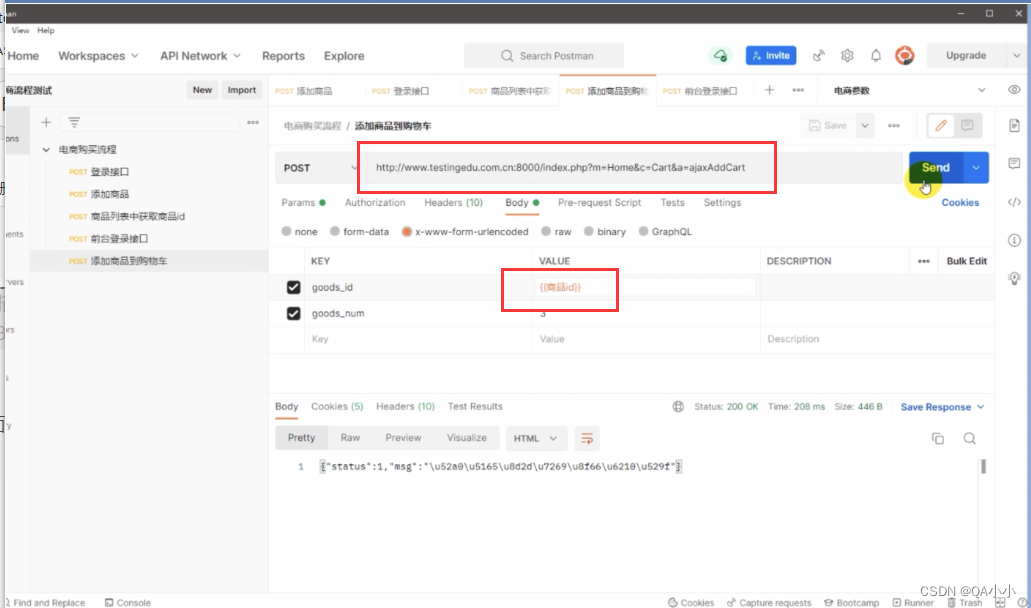Open documentation icon in right sidebar
The height and width of the screenshot is (608, 1031).
click(x=1014, y=126)
